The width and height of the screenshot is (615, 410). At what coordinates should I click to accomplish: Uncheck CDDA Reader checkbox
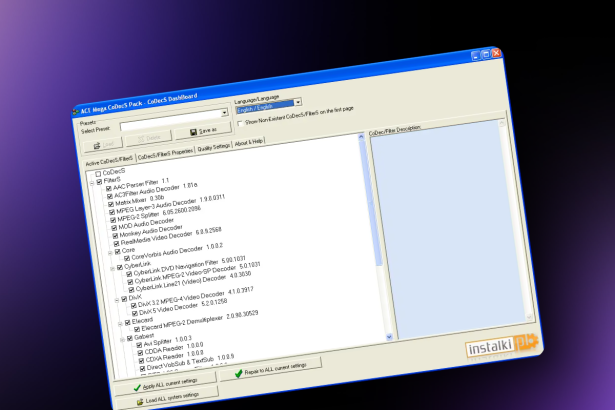pyautogui.click(x=140, y=353)
